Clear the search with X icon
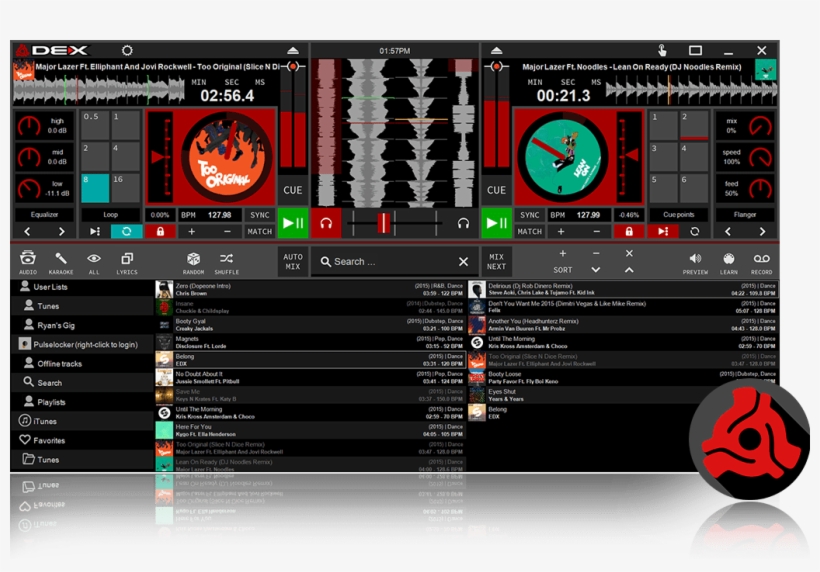This screenshot has height=572, width=820. pos(463,261)
